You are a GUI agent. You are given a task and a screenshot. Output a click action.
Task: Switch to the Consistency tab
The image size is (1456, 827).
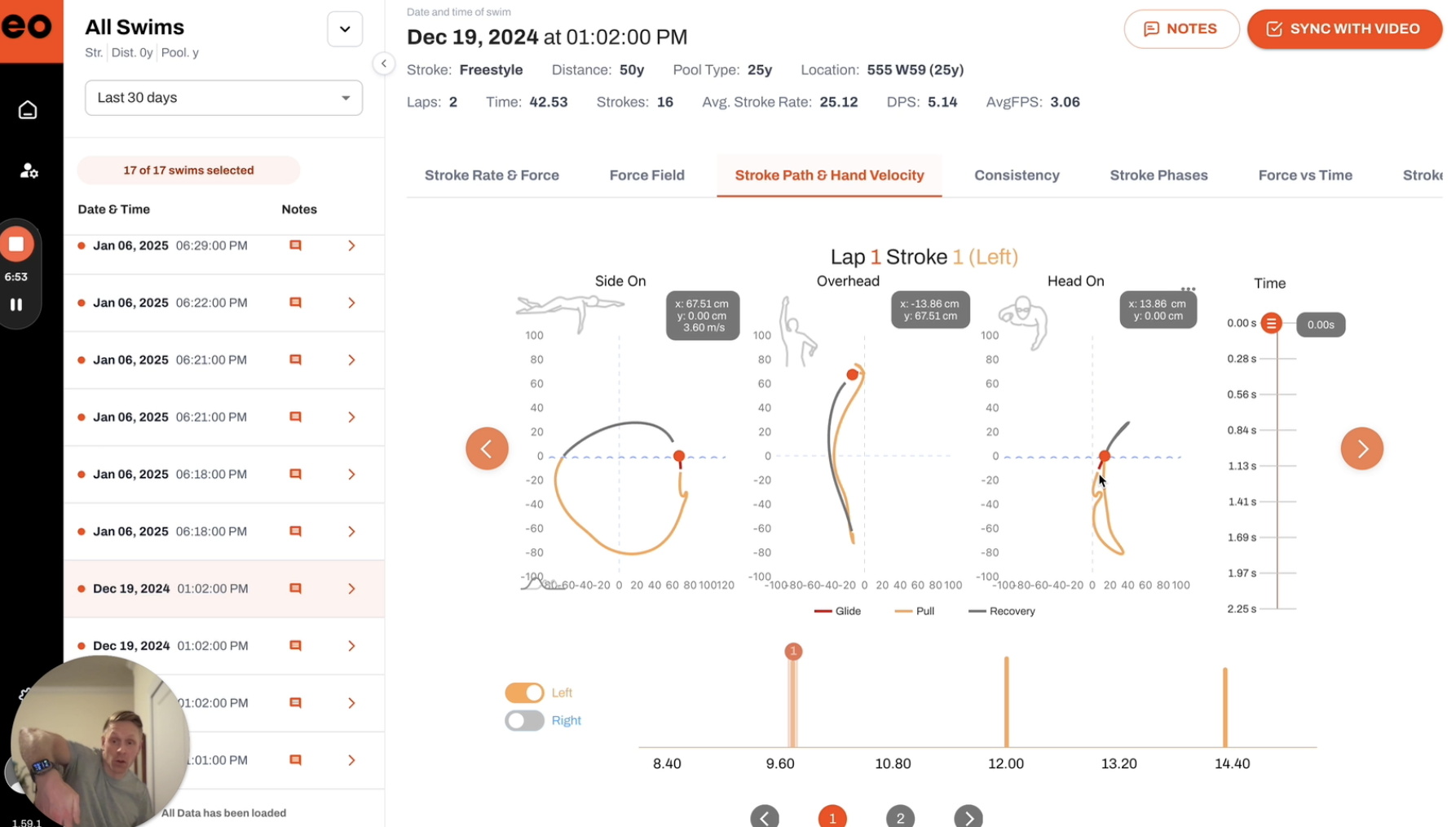(1017, 175)
